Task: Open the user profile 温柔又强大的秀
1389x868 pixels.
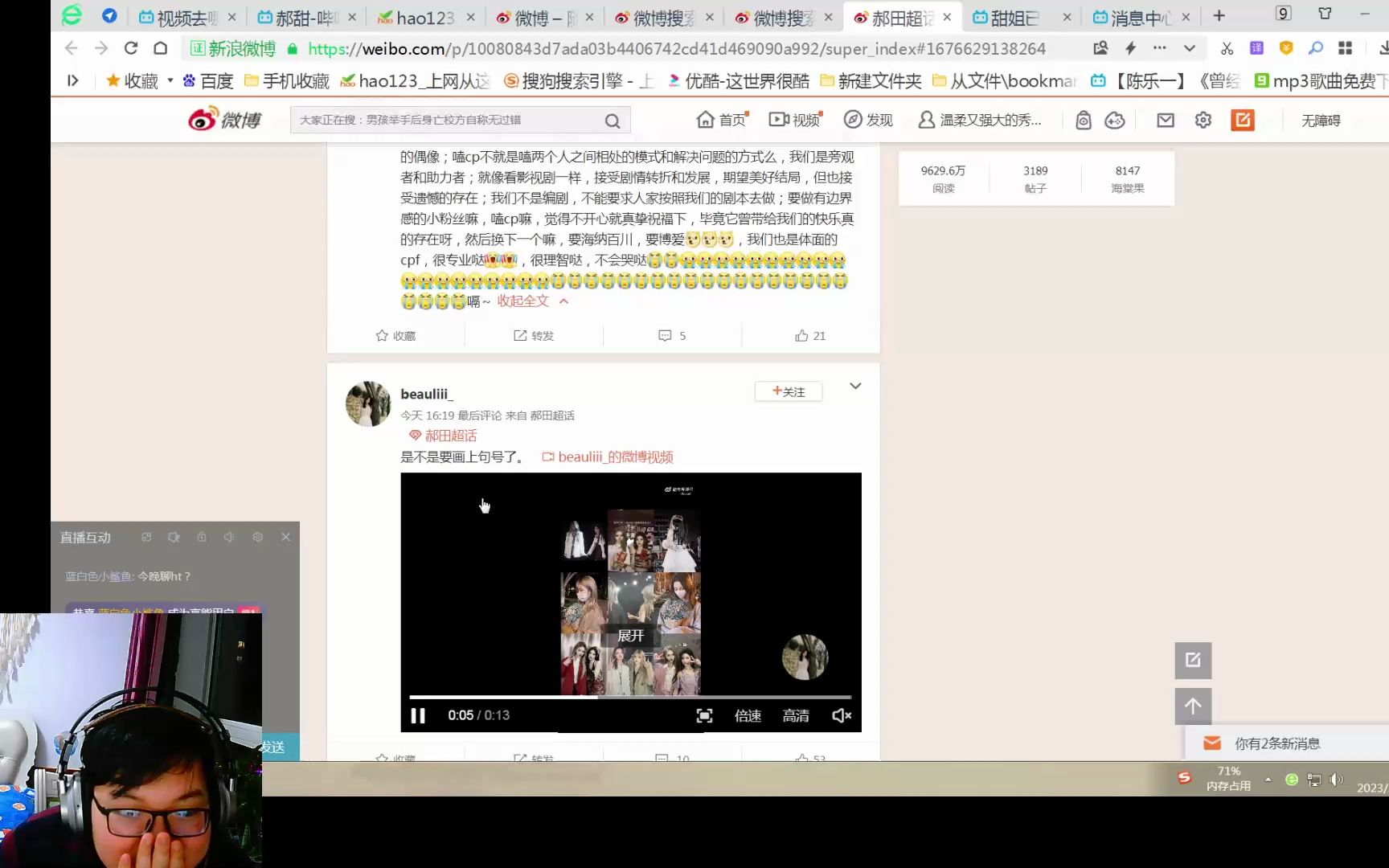Action: point(980,120)
